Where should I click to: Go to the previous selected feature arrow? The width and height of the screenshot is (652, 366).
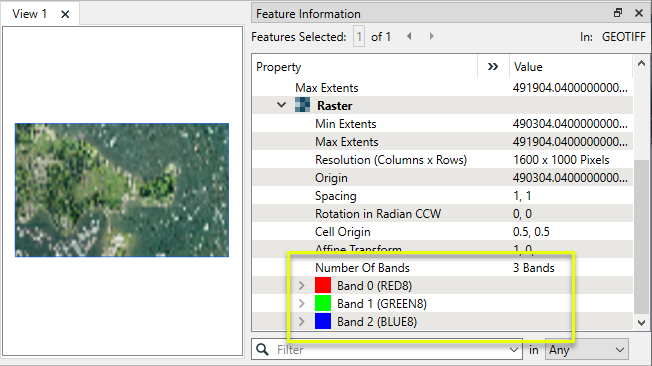point(409,37)
